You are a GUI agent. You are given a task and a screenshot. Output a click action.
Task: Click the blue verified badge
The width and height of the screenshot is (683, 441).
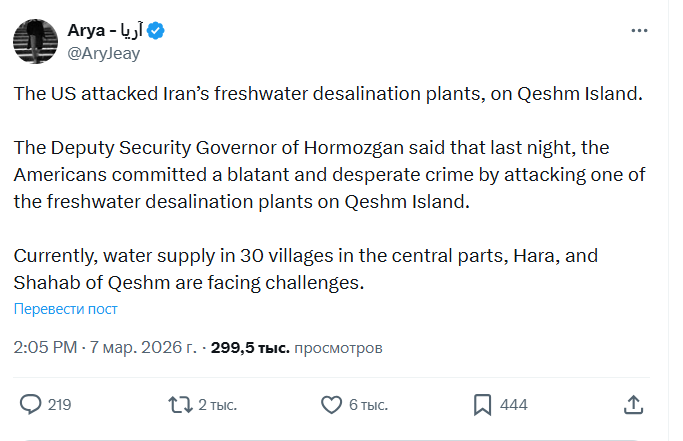[157, 31]
